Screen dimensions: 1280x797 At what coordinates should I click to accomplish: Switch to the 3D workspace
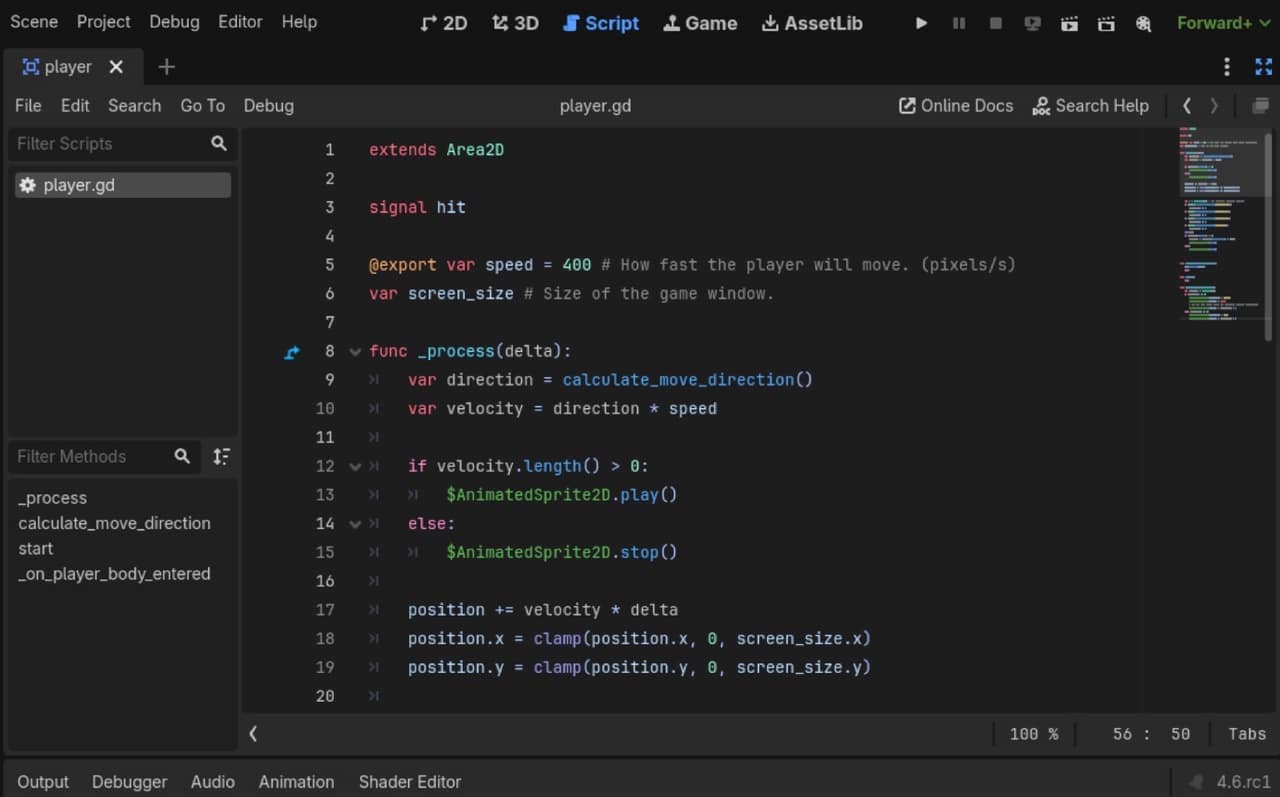514,22
